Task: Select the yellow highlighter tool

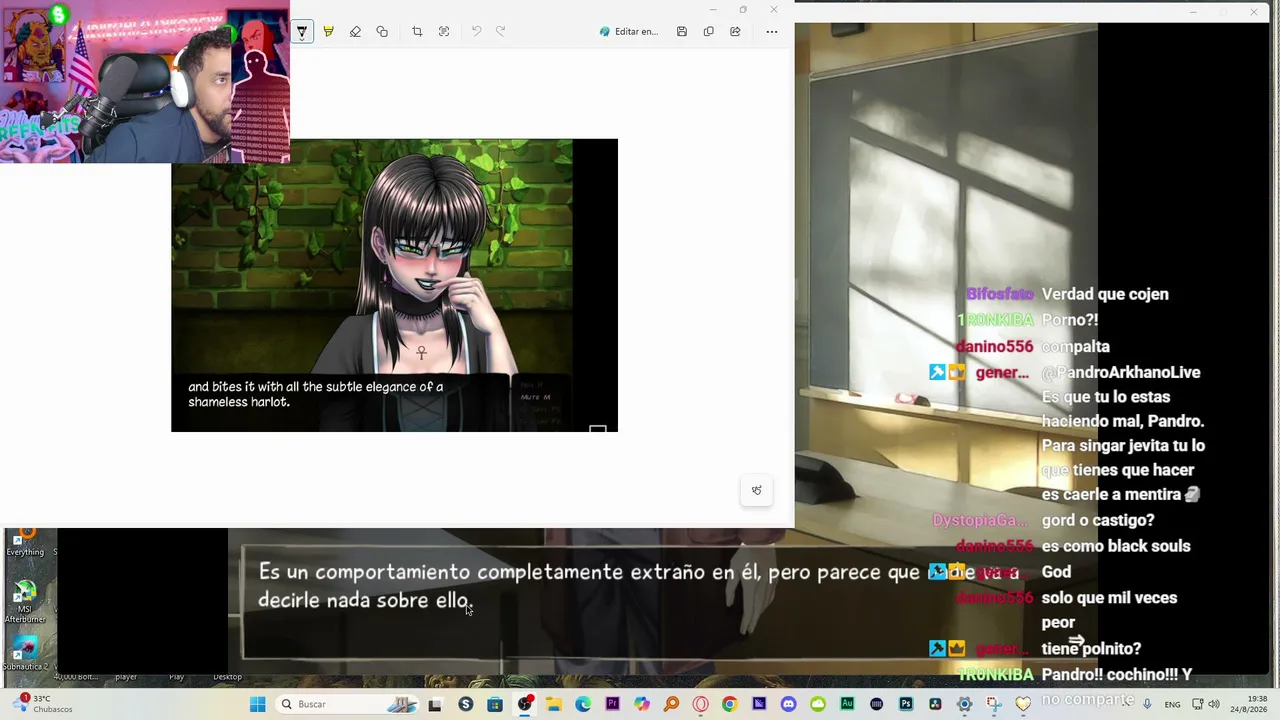Action: coord(328,32)
